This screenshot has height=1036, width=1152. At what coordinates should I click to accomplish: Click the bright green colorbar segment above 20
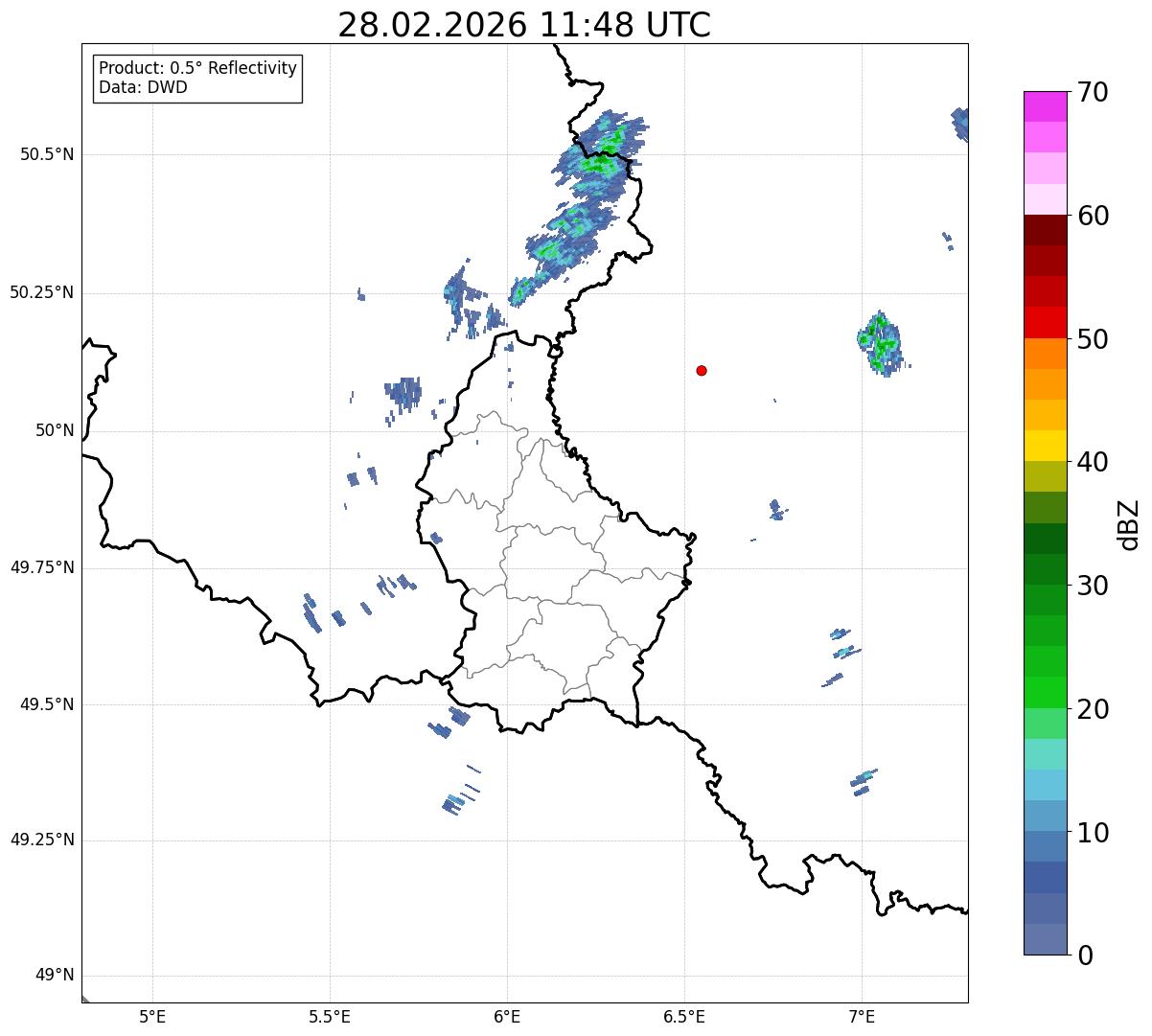1045,693
